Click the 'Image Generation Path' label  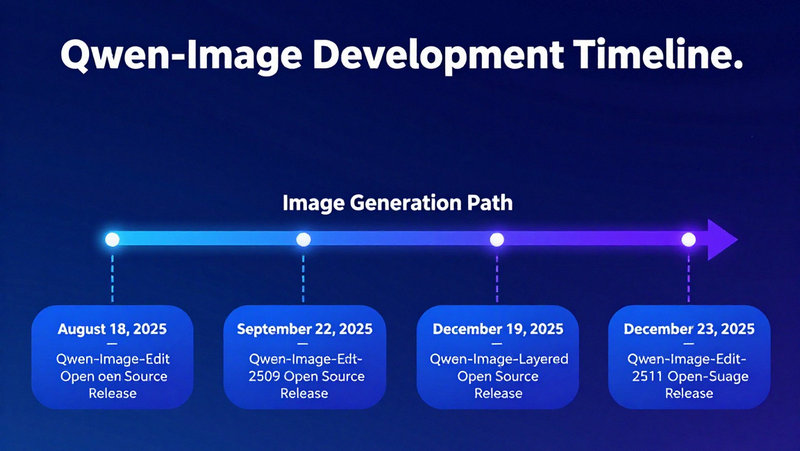click(x=397, y=203)
